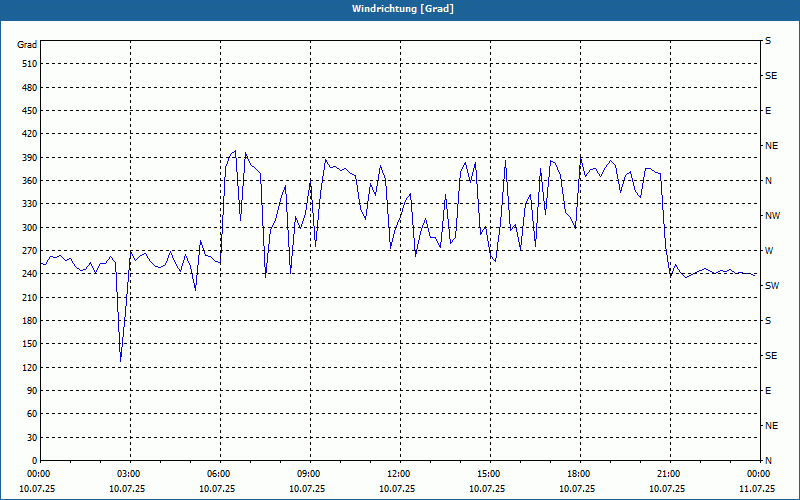The height and width of the screenshot is (500, 800).
Task: Pick the 18:00 time axis label
Action: [x=580, y=474]
